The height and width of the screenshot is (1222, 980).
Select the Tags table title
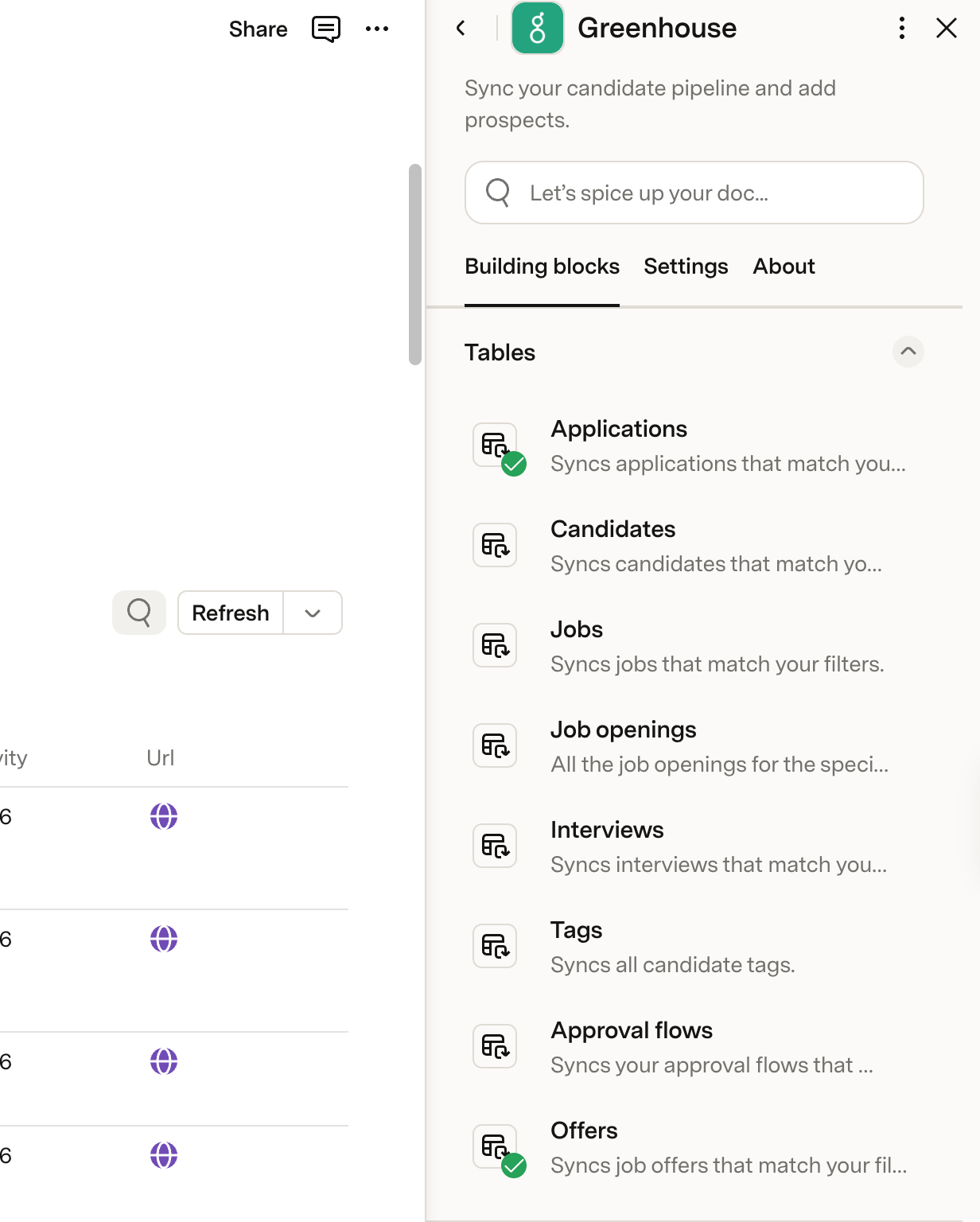tap(576, 930)
